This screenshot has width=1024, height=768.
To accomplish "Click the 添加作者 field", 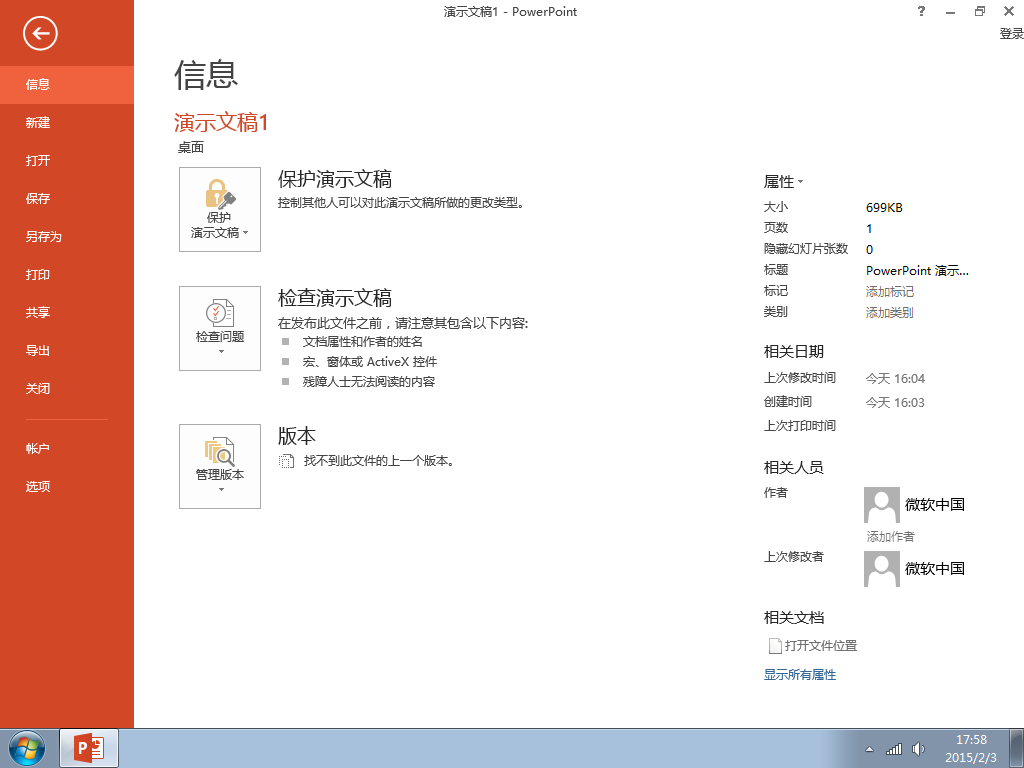I will (x=890, y=536).
